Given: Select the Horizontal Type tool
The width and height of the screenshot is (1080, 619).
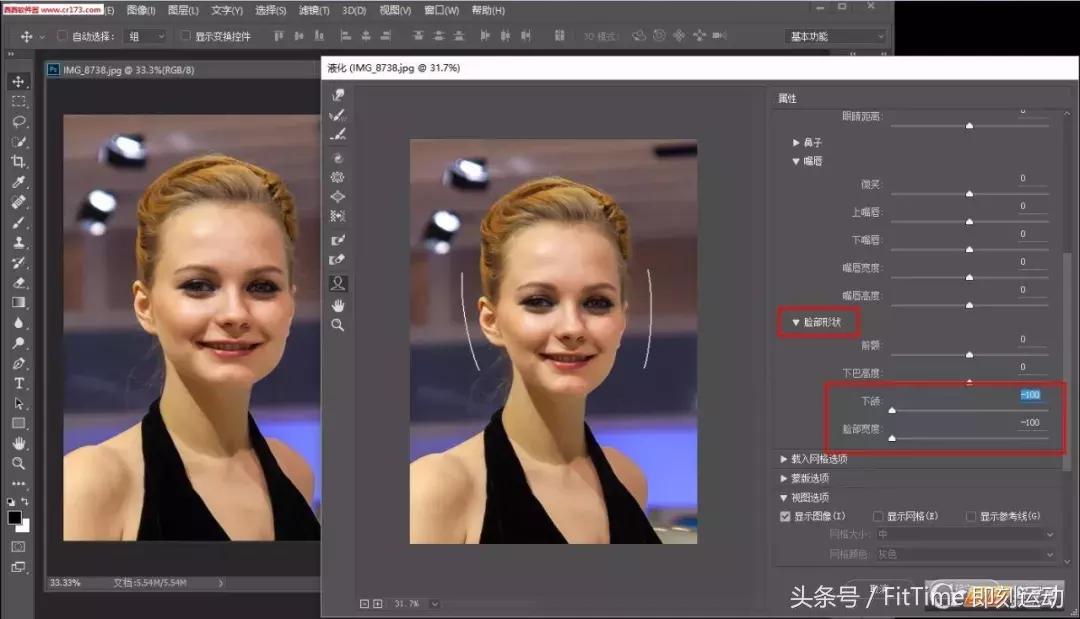Looking at the screenshot, I should [18, 384].
